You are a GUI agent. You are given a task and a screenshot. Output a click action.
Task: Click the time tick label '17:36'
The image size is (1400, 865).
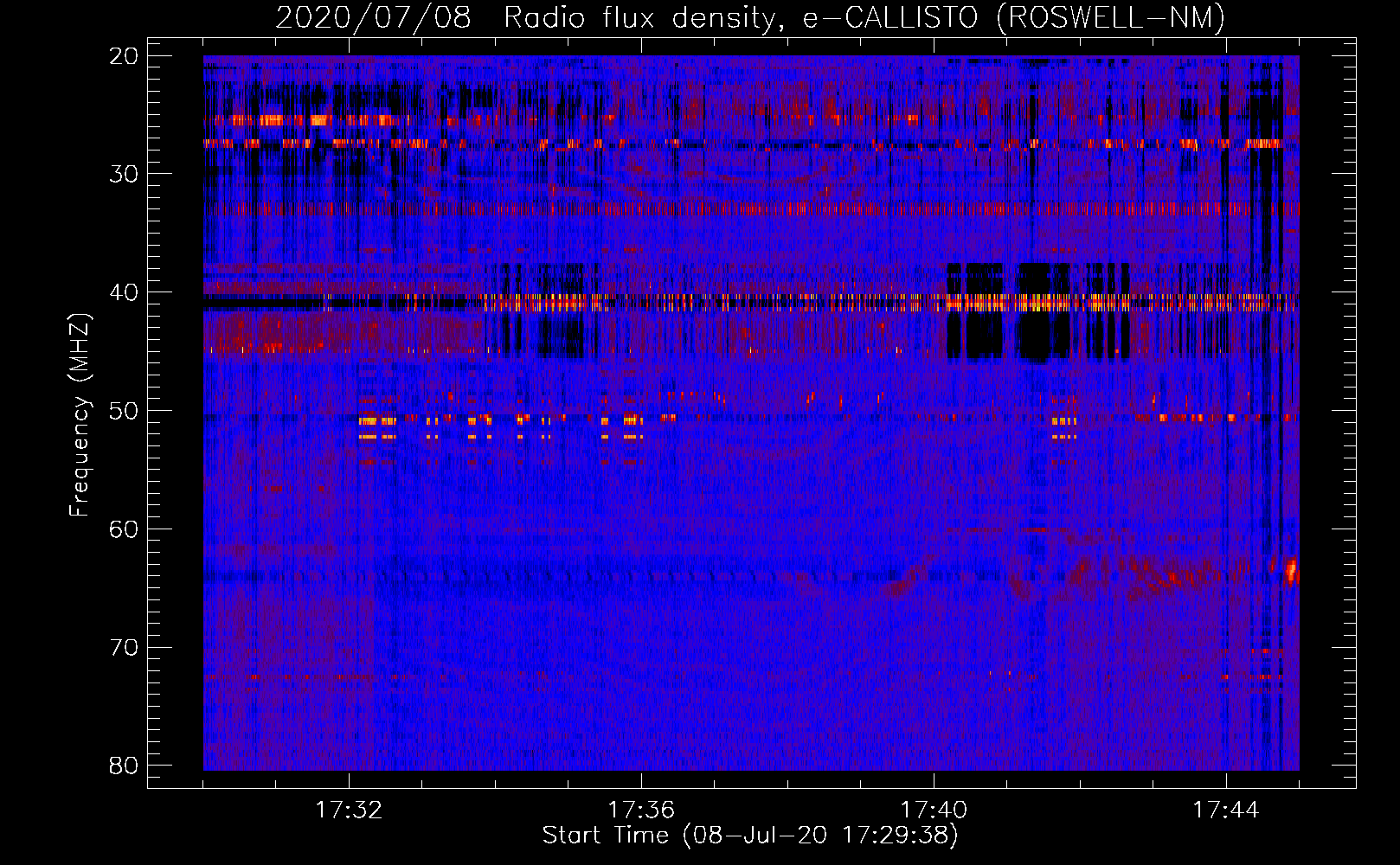641,811
